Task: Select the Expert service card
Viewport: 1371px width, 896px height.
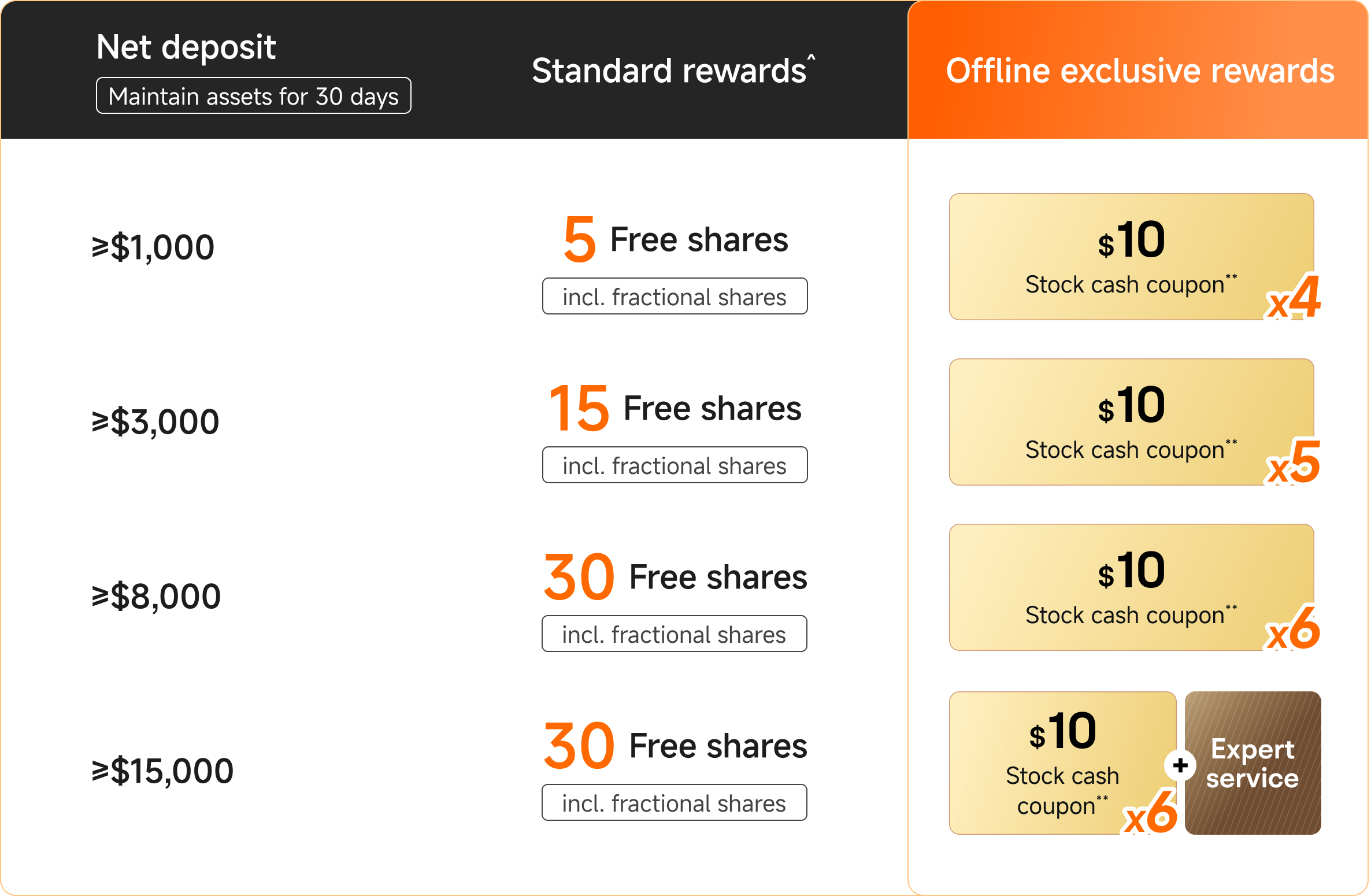Action: [x=1253, y=763]
